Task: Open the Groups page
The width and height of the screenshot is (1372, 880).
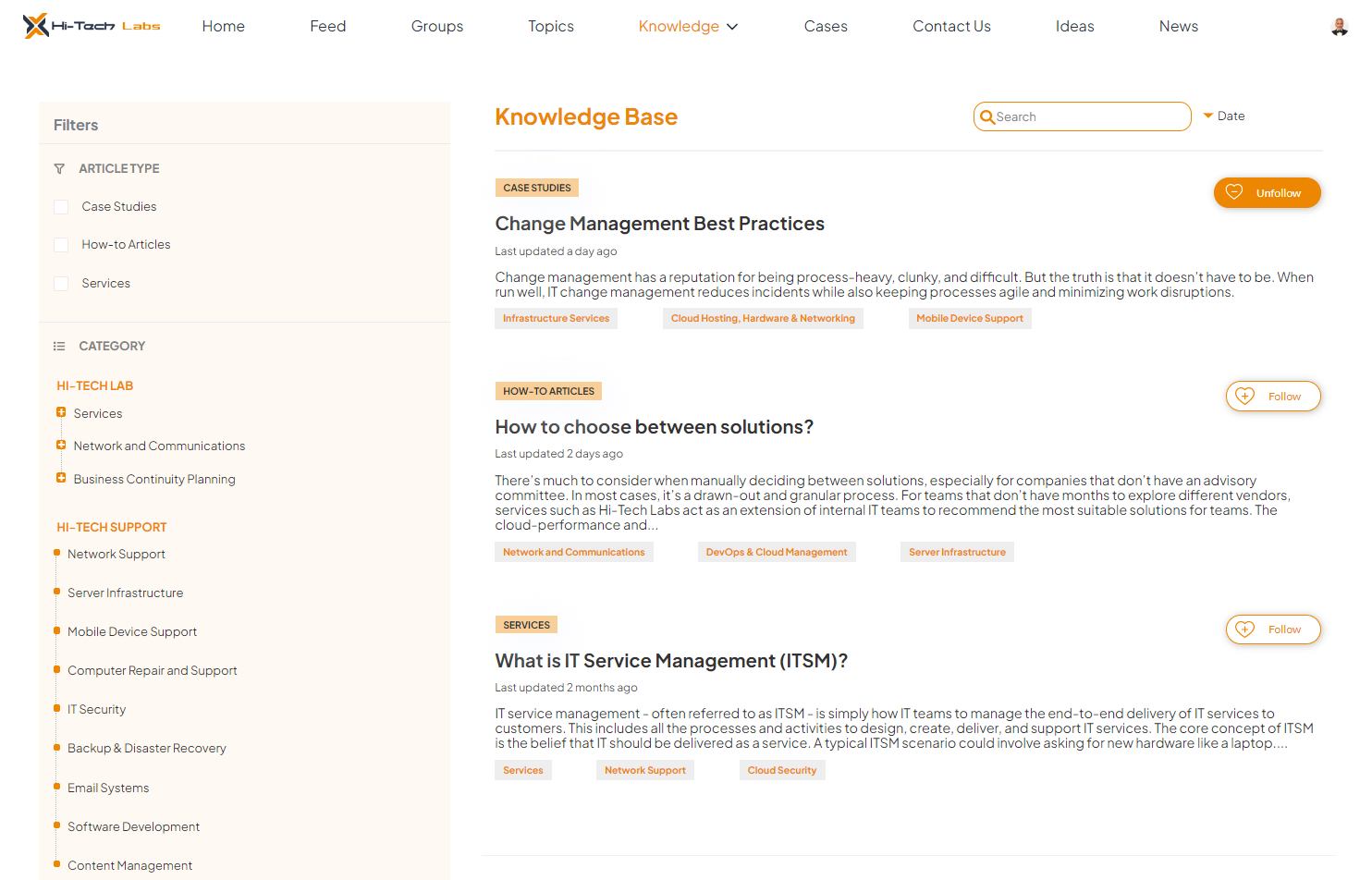Action: [437, 26]
